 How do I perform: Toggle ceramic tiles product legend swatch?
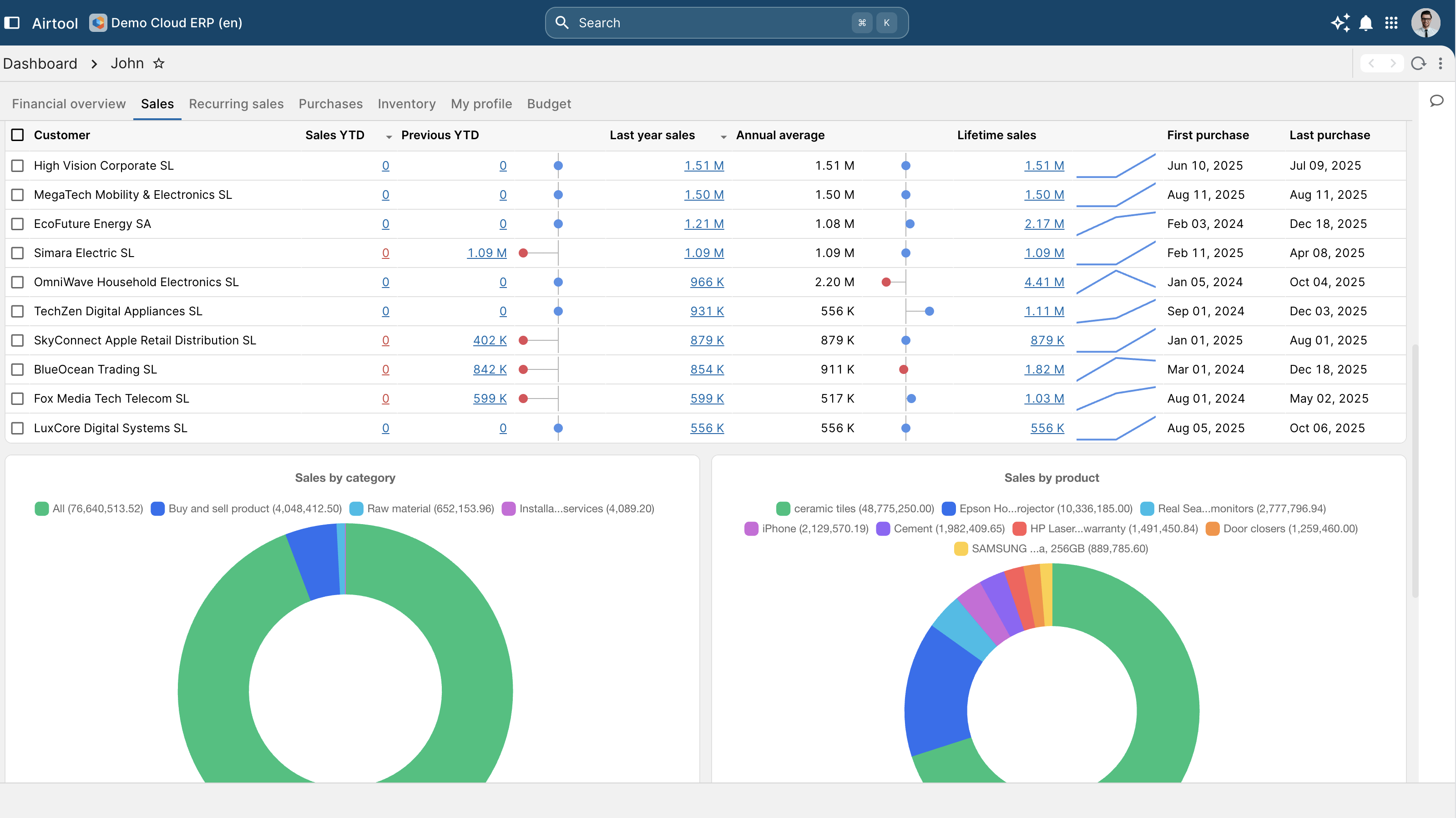784,509
